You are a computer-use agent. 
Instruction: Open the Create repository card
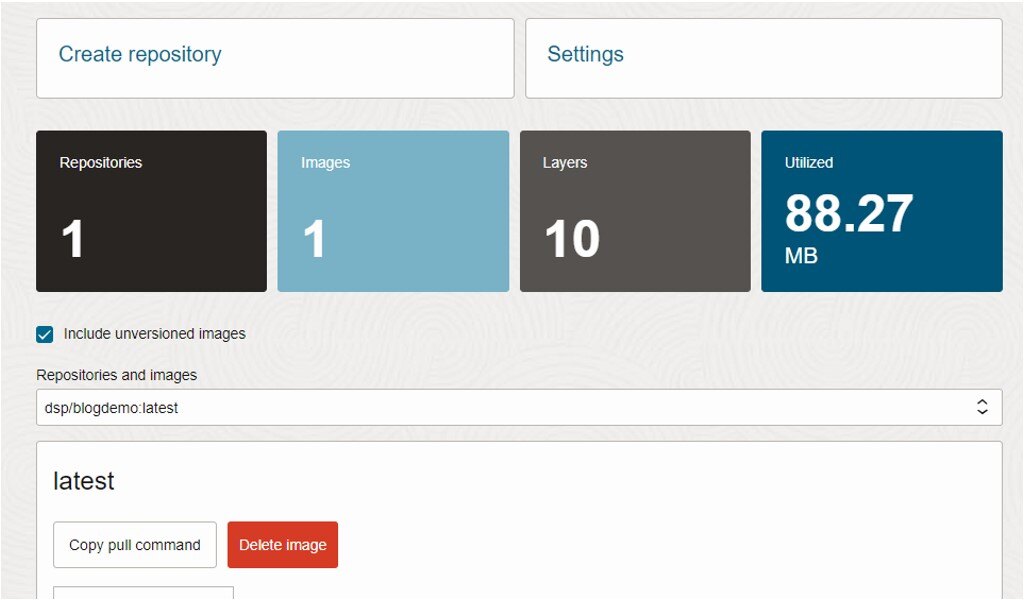pyautogui.click(x=274, y=57)
